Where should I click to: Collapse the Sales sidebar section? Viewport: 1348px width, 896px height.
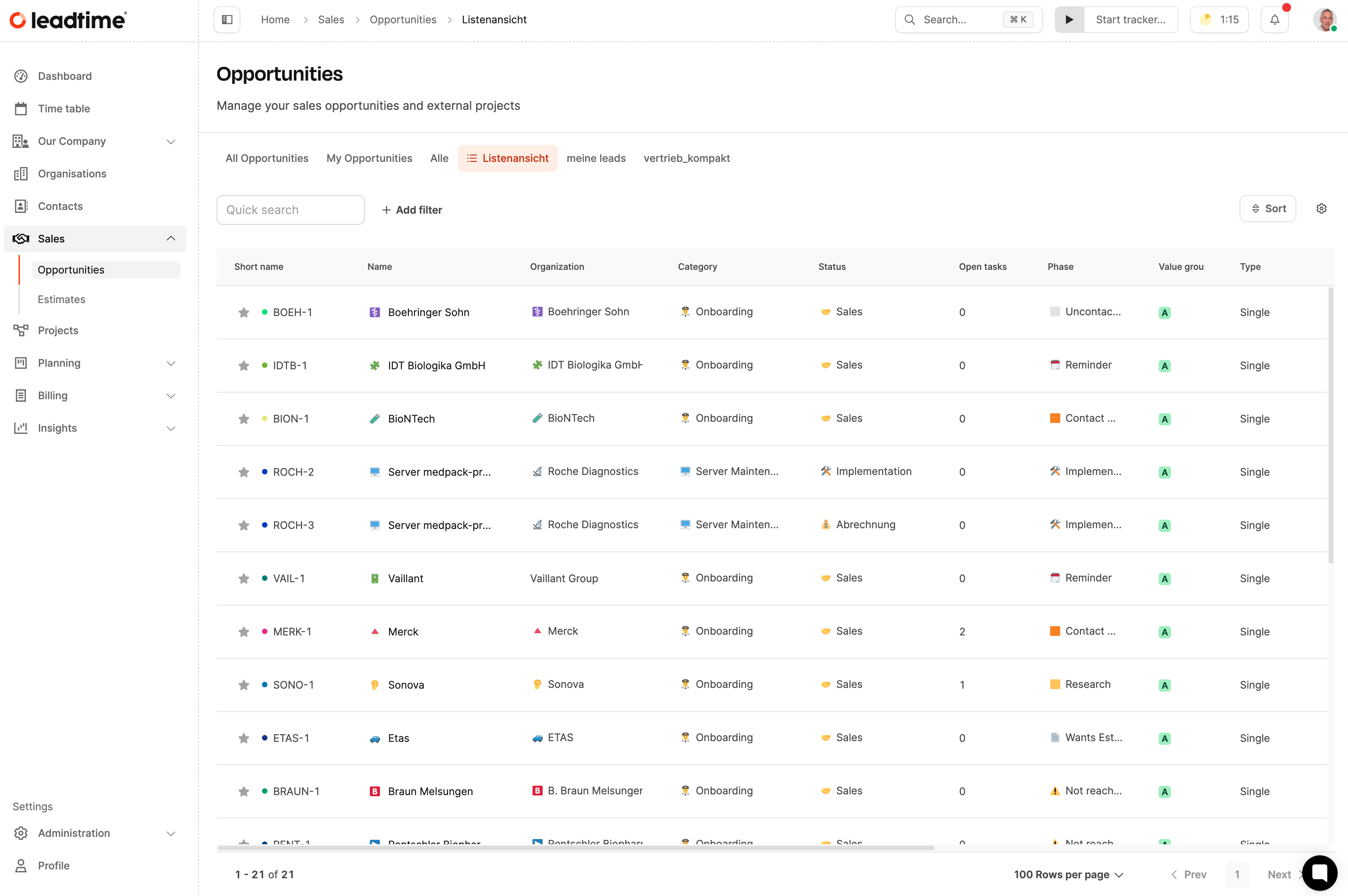point(170,239)
